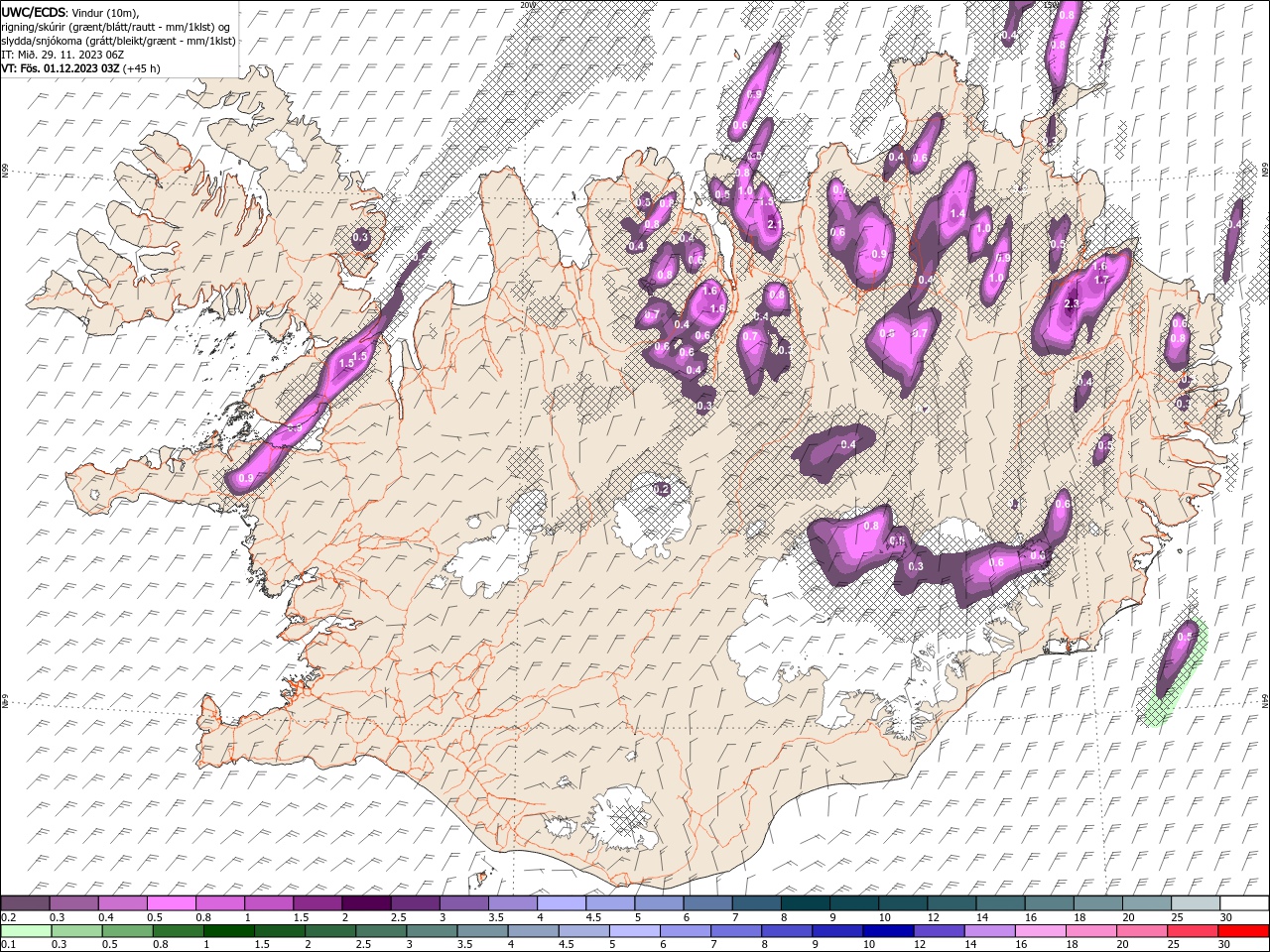The image size is (1270, 952).
Task: Pick the lower legend blue swatch labeled 8
Action: coord(788,931)
